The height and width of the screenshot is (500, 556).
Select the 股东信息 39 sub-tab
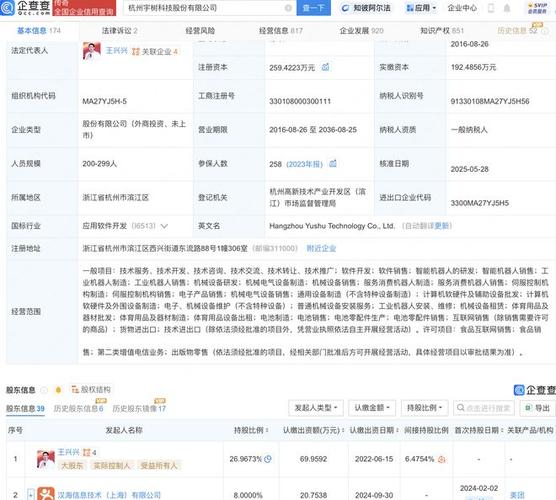tap(25, 409)
